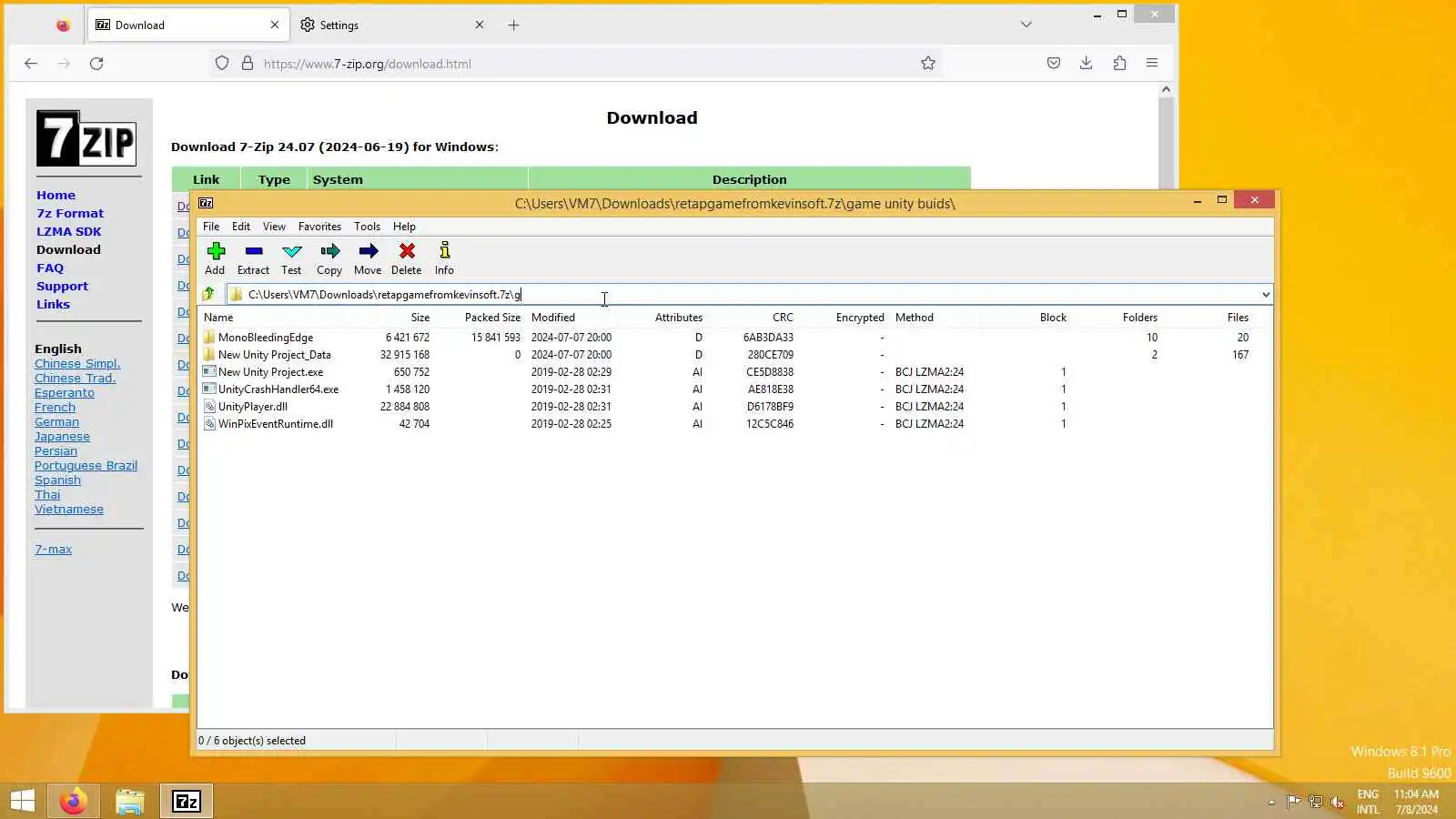Select New Unity Project.exe file icon

coord(209,372)
